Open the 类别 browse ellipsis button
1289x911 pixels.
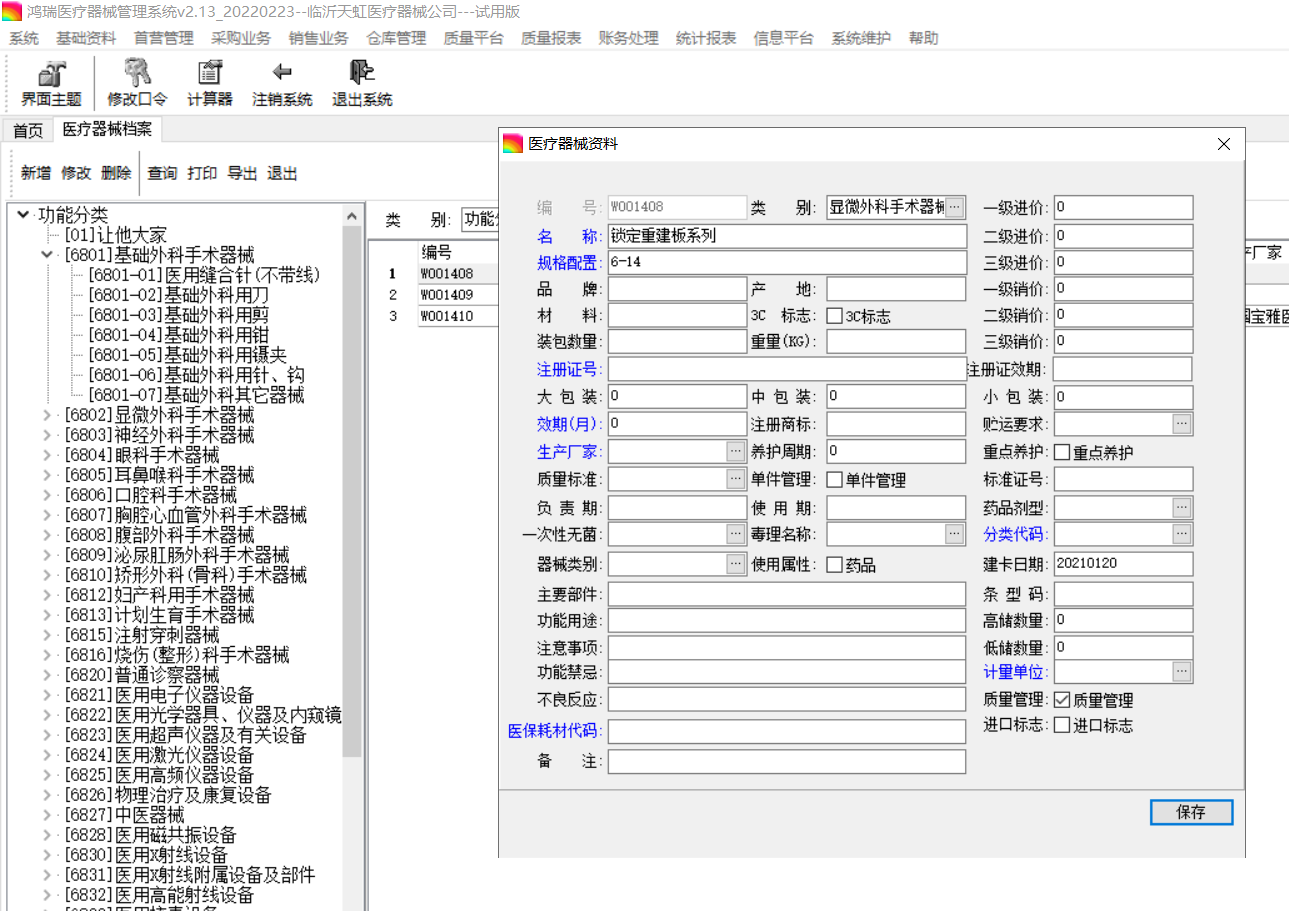pyautogui.click(x=955, y=207)
